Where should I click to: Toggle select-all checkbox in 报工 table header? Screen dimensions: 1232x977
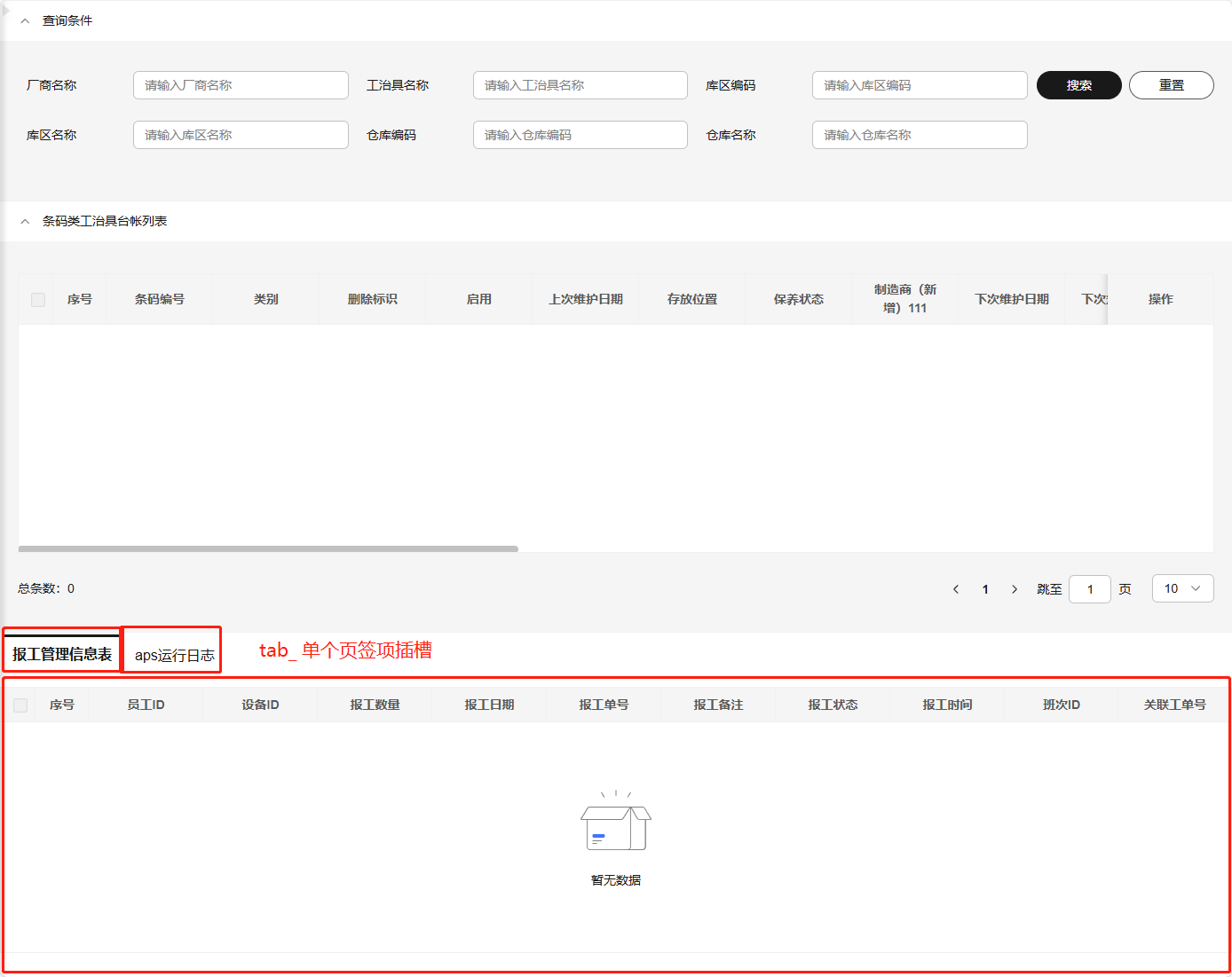click(20, 705)
